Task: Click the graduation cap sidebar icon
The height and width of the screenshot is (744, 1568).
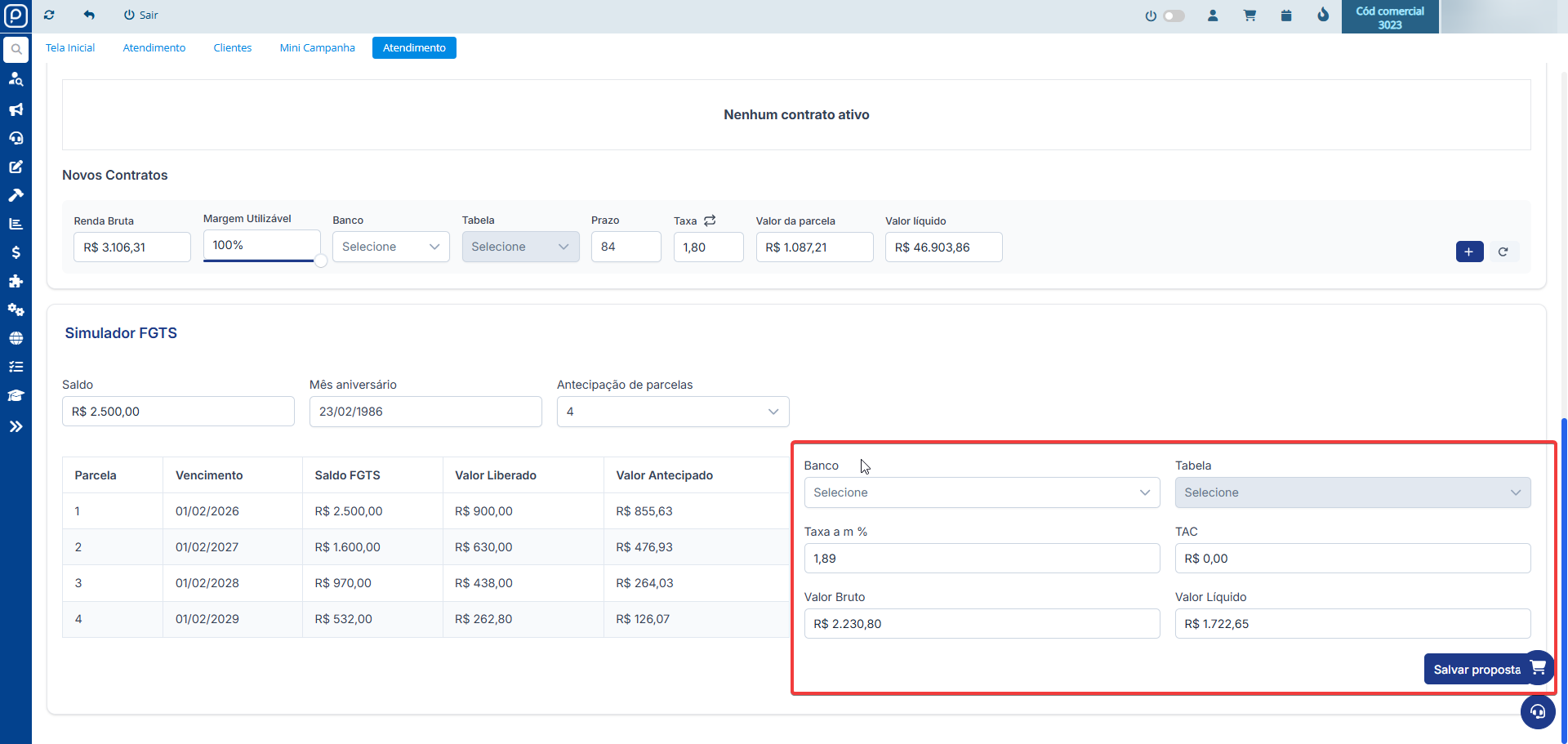Action: point(16,395)
